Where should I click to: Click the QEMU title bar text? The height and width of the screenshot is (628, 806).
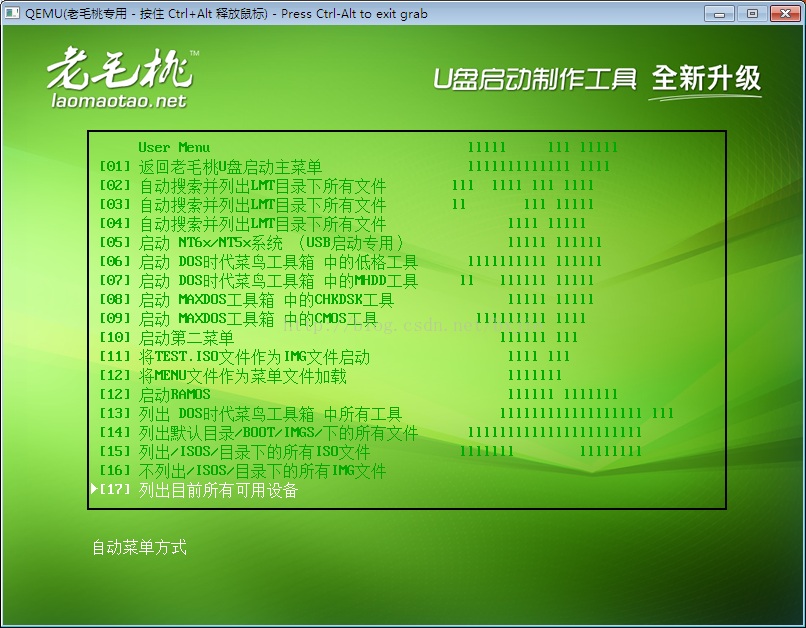point(226,13)
